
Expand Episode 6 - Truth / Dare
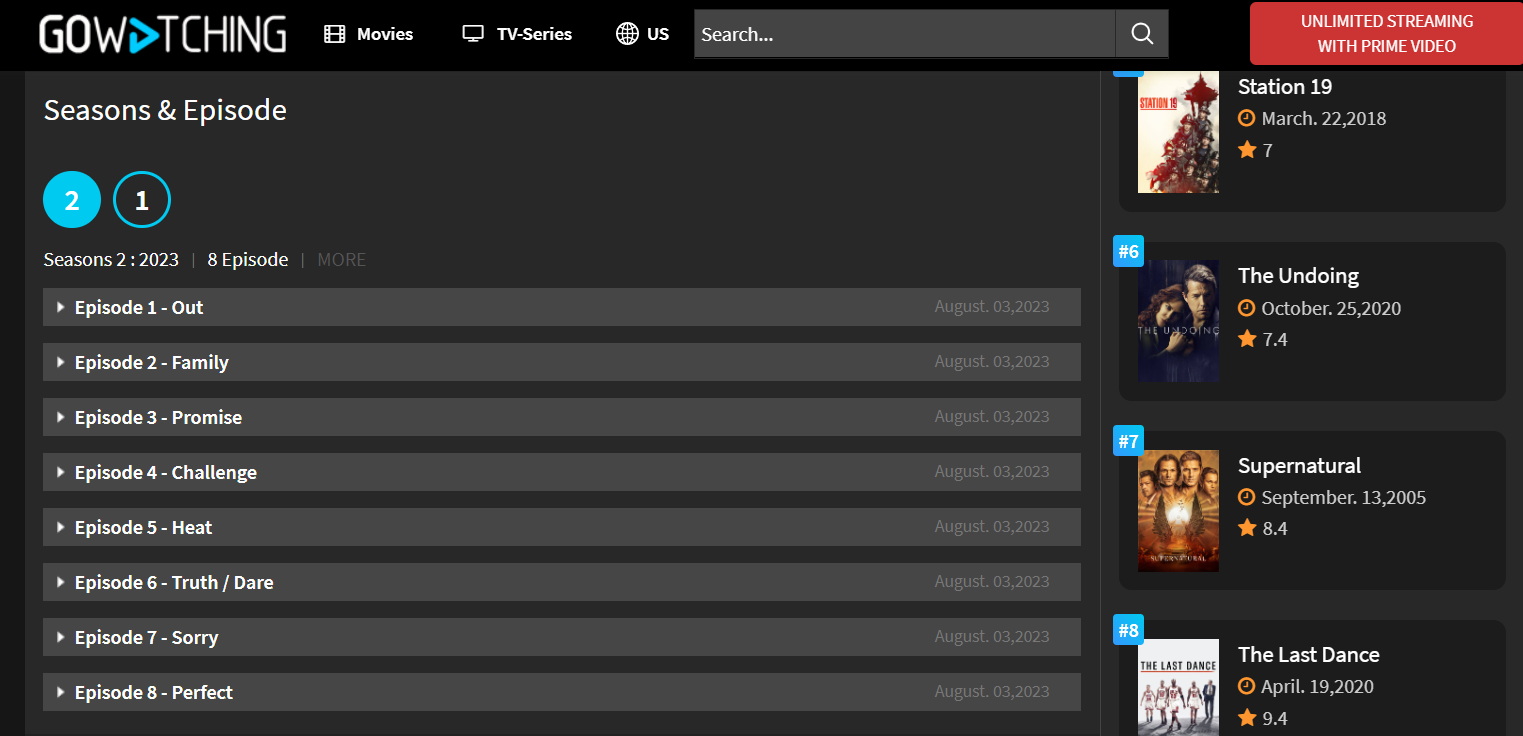[x=173, y=582]
